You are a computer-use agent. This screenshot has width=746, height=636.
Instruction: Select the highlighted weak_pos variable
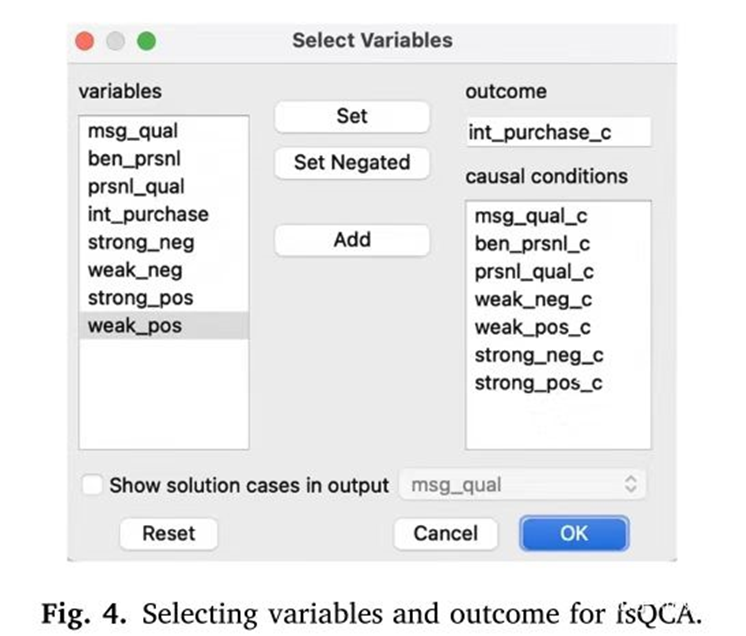click(135, 326)
